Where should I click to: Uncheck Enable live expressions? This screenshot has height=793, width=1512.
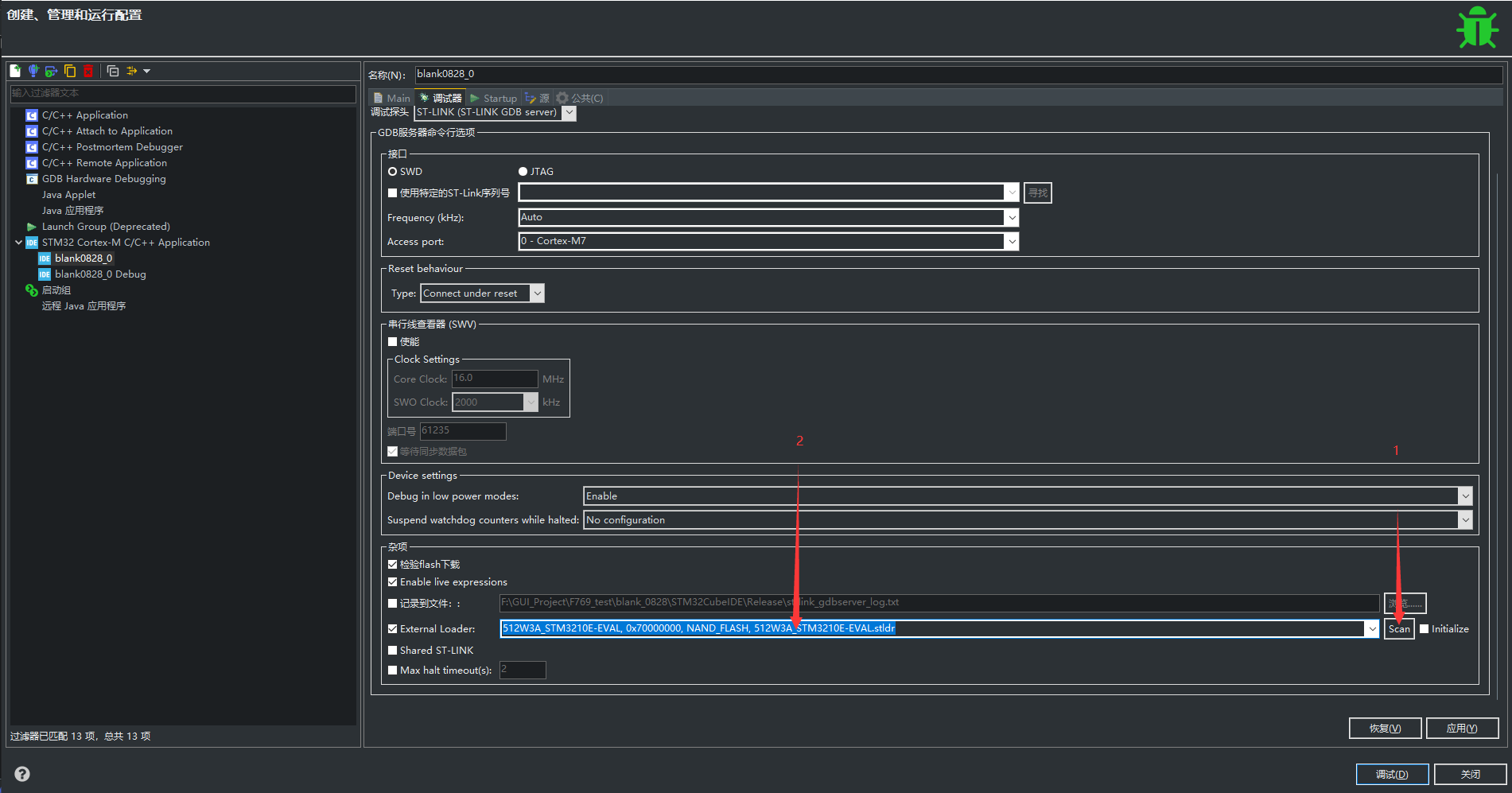392,581
